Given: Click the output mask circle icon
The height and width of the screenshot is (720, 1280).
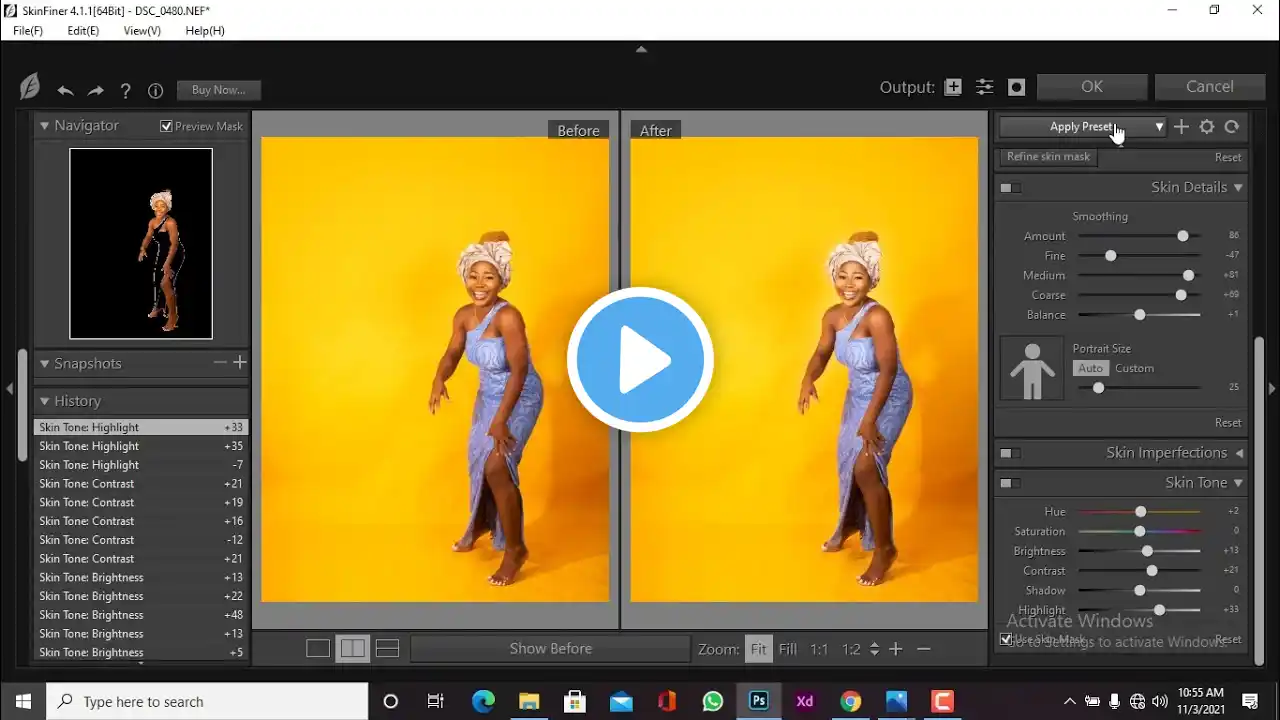Looking at the screenshot, I should [1017, 87].
